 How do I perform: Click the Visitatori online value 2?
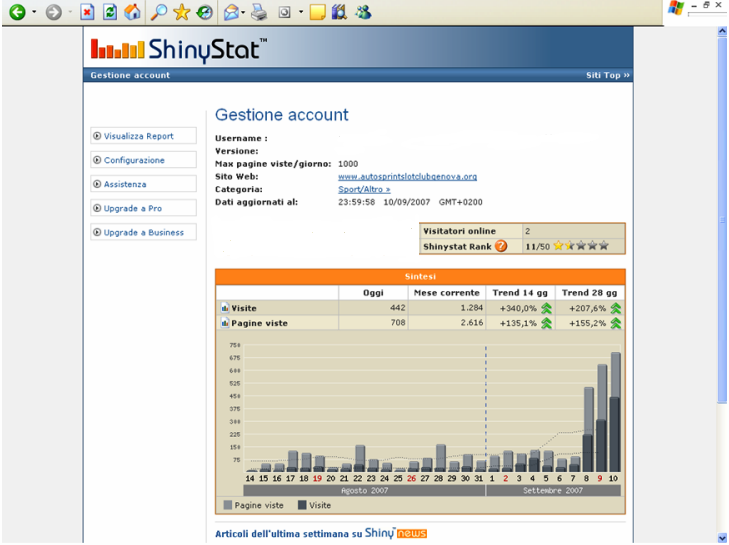527,231
